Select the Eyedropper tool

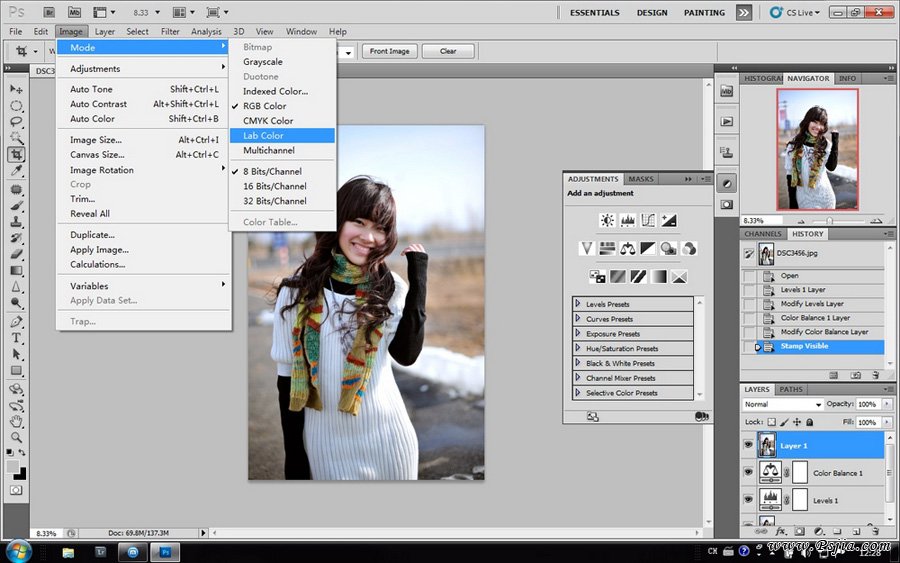tap(17, 172)
